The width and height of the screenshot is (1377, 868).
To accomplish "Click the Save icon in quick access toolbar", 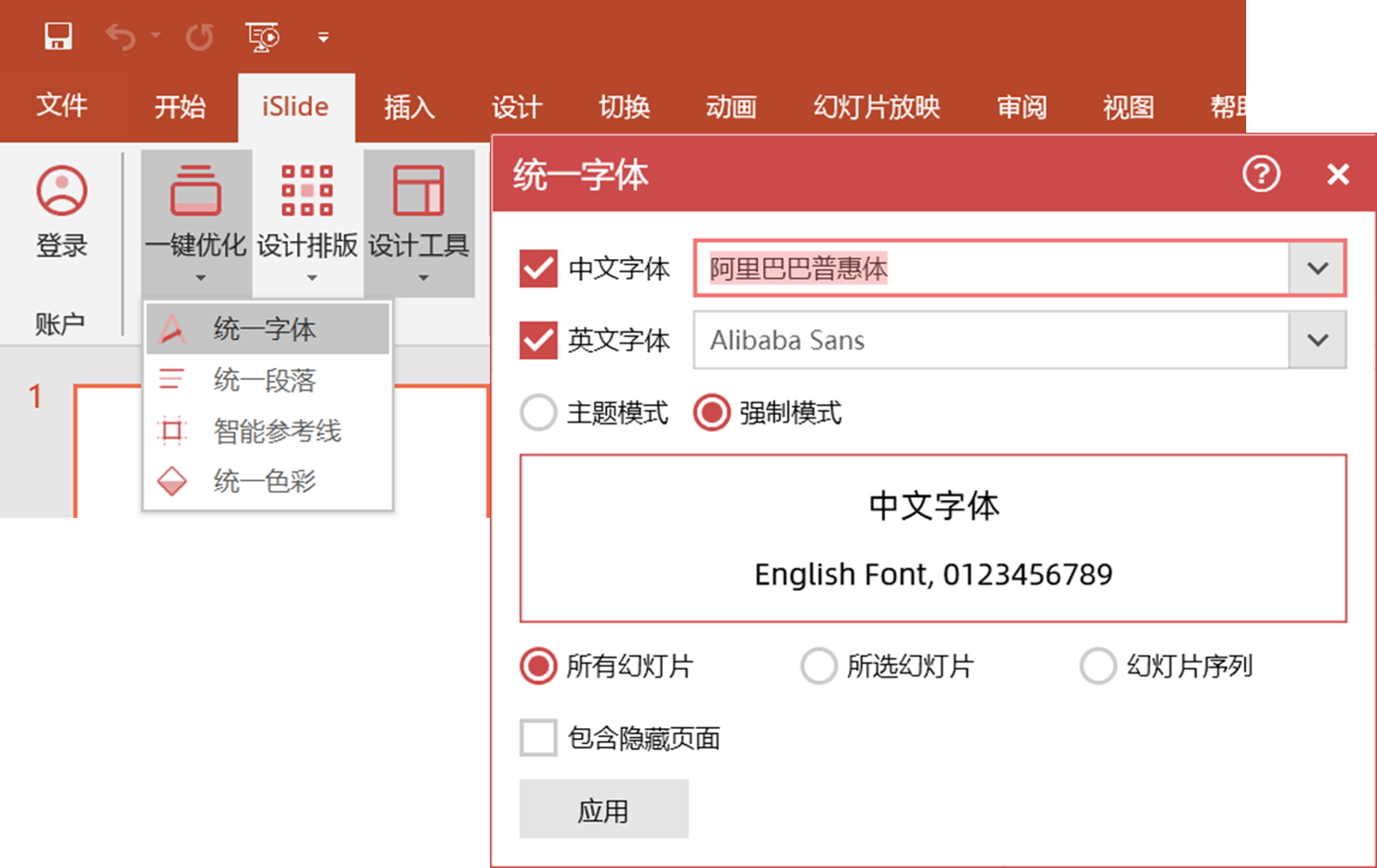I will (x=58, y=36).
